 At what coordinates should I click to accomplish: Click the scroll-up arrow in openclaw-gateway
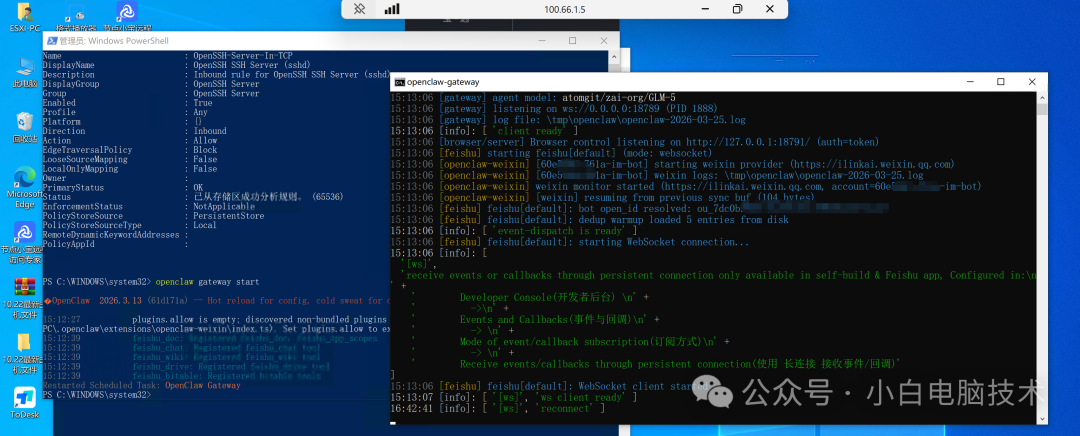pos(1042,97)
